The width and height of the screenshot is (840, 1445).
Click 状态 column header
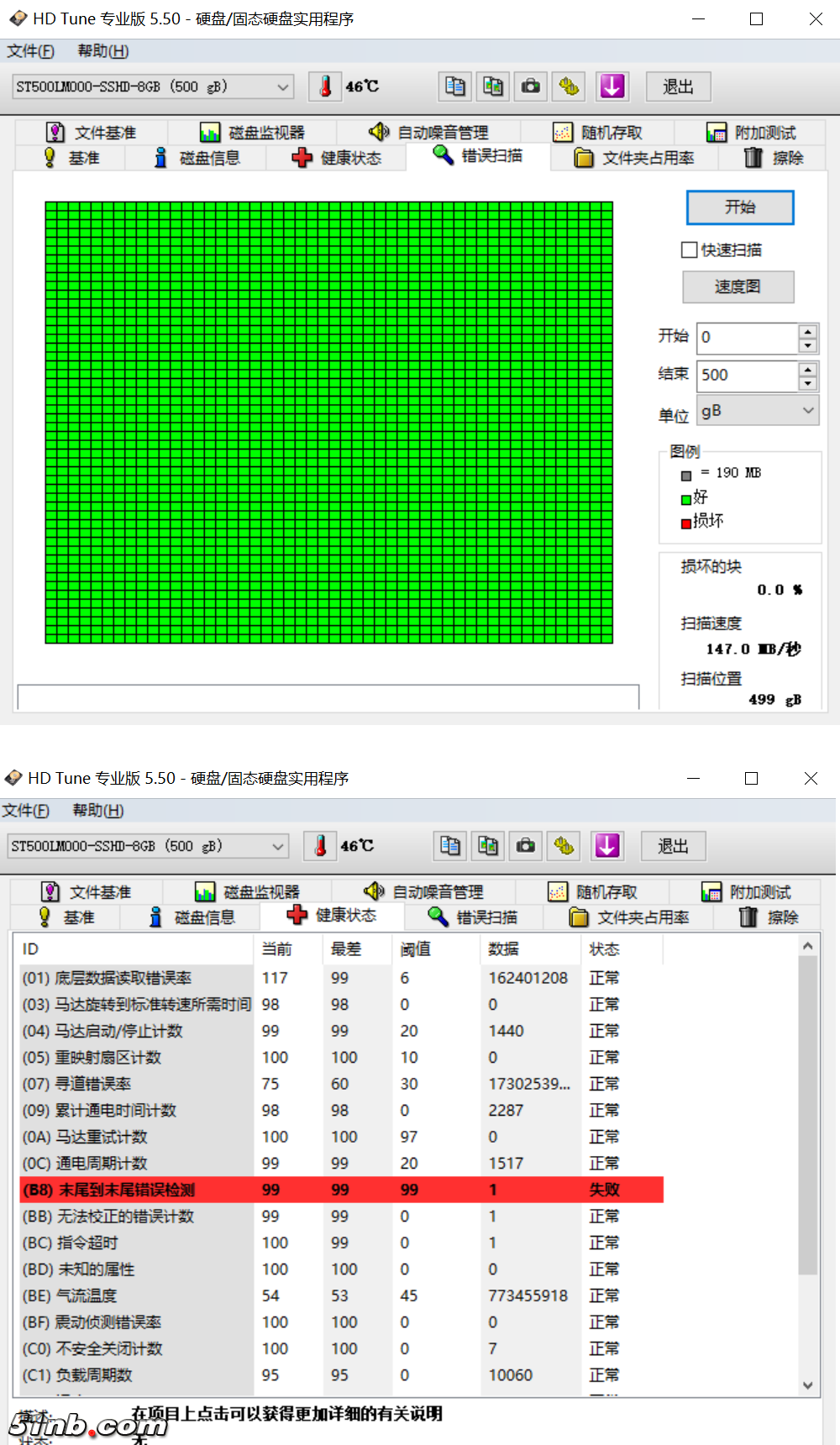point(622,949)
